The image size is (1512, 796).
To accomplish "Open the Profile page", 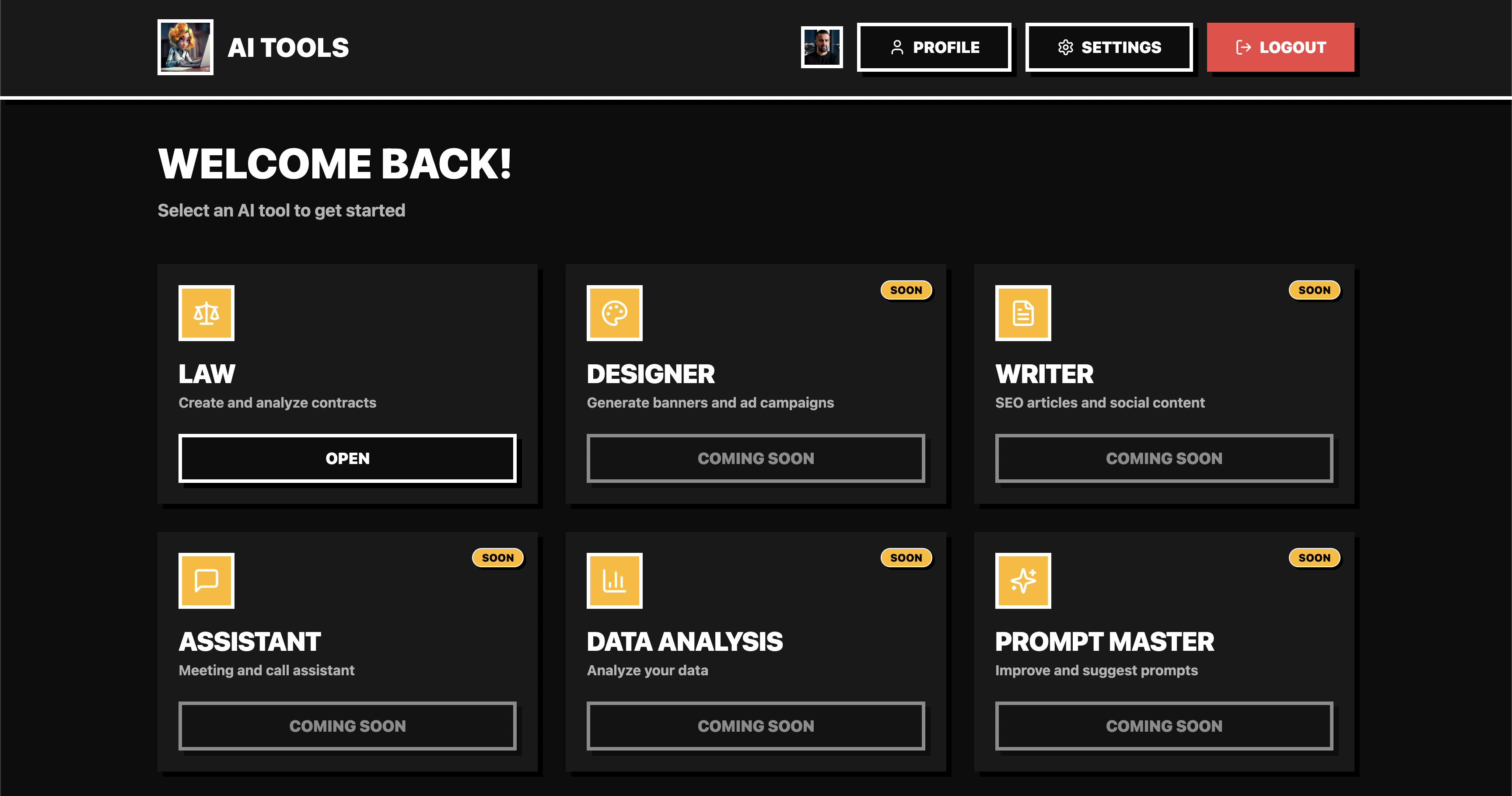I will pos(933,47).
